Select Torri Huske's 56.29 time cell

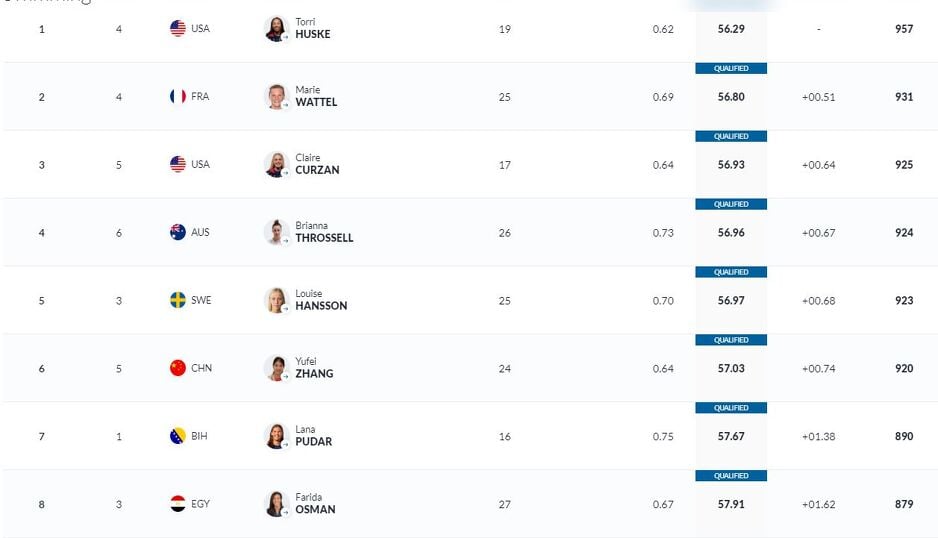tap(731, 29)
